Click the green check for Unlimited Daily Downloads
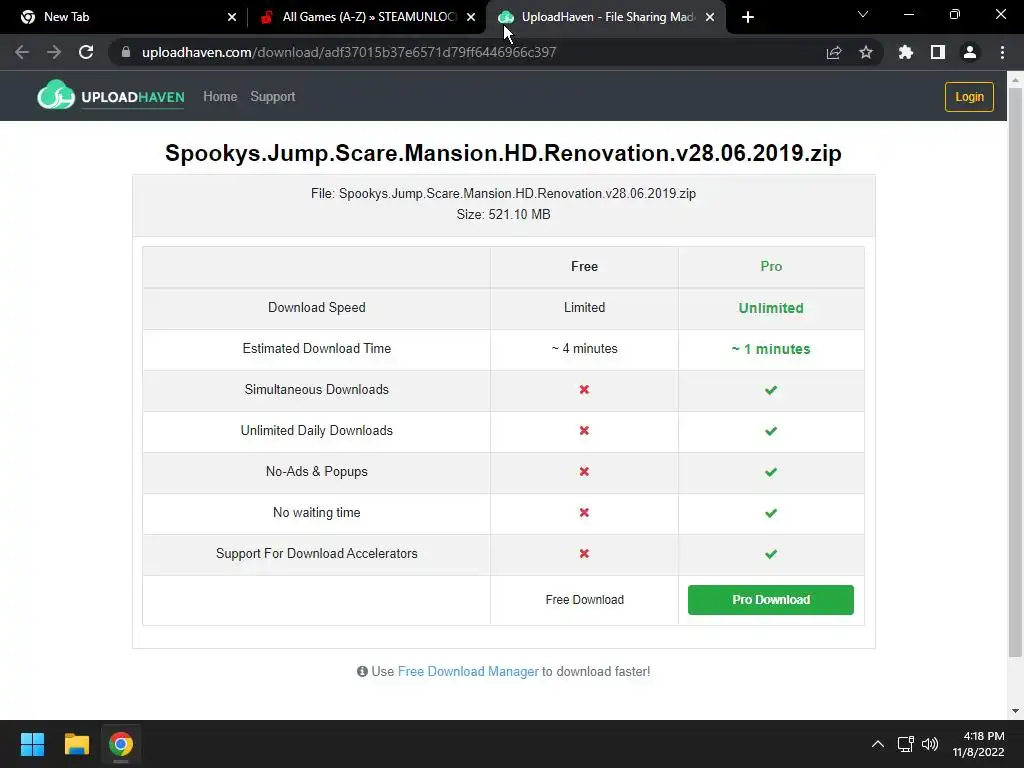 pos(771,431)
